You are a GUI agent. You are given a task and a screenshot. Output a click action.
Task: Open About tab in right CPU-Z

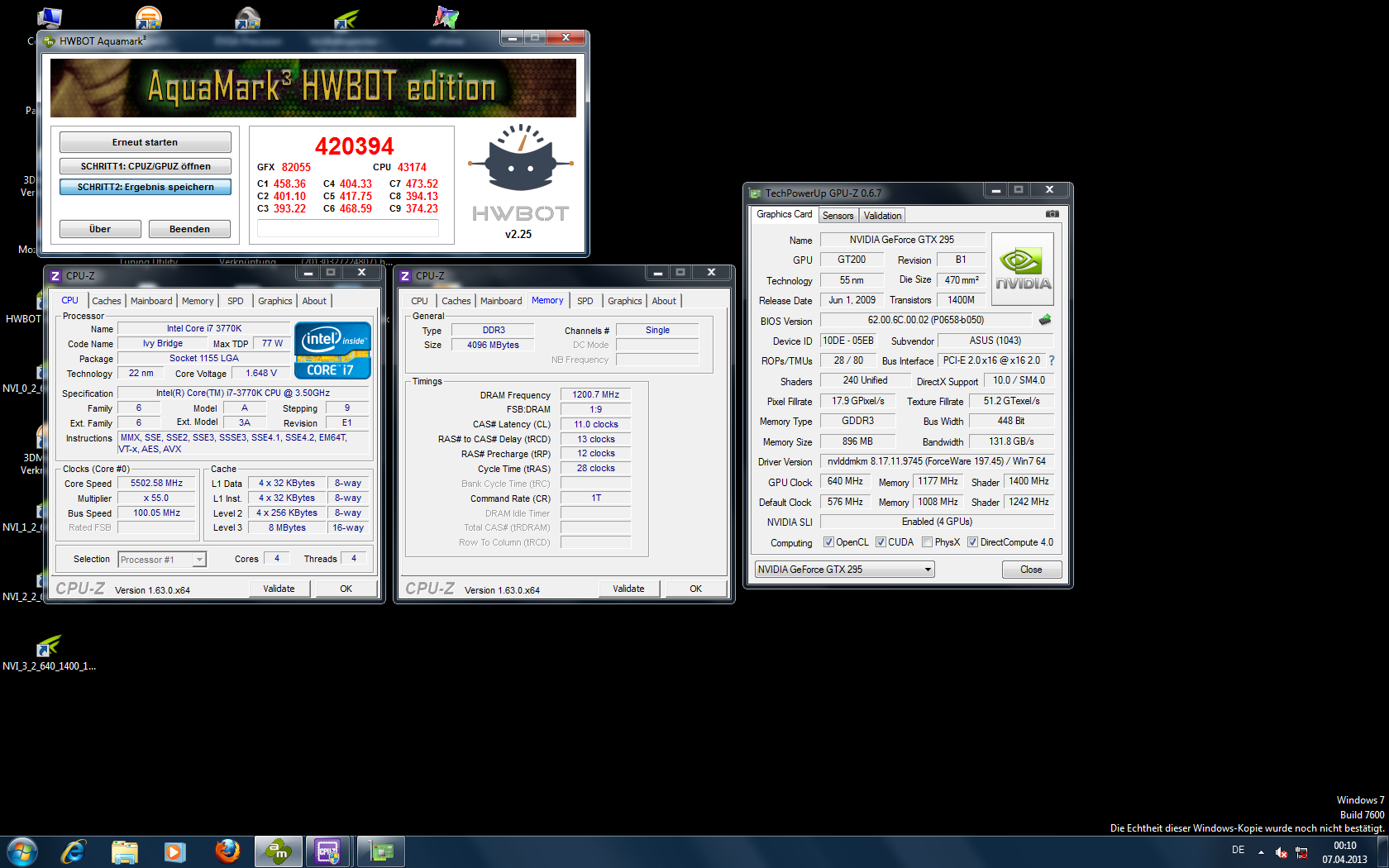(664, 301)
